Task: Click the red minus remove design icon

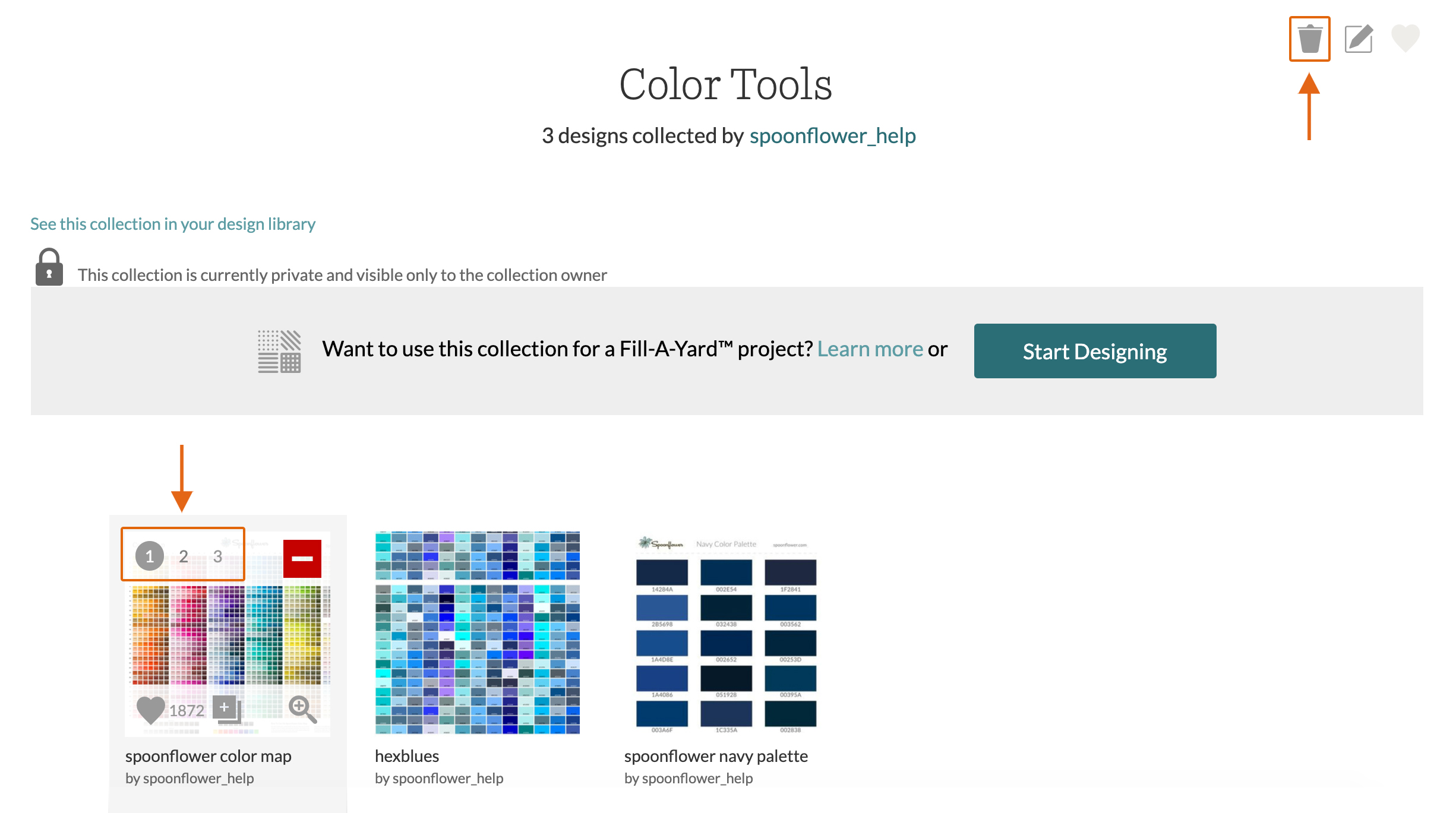Action: [303, 558]
